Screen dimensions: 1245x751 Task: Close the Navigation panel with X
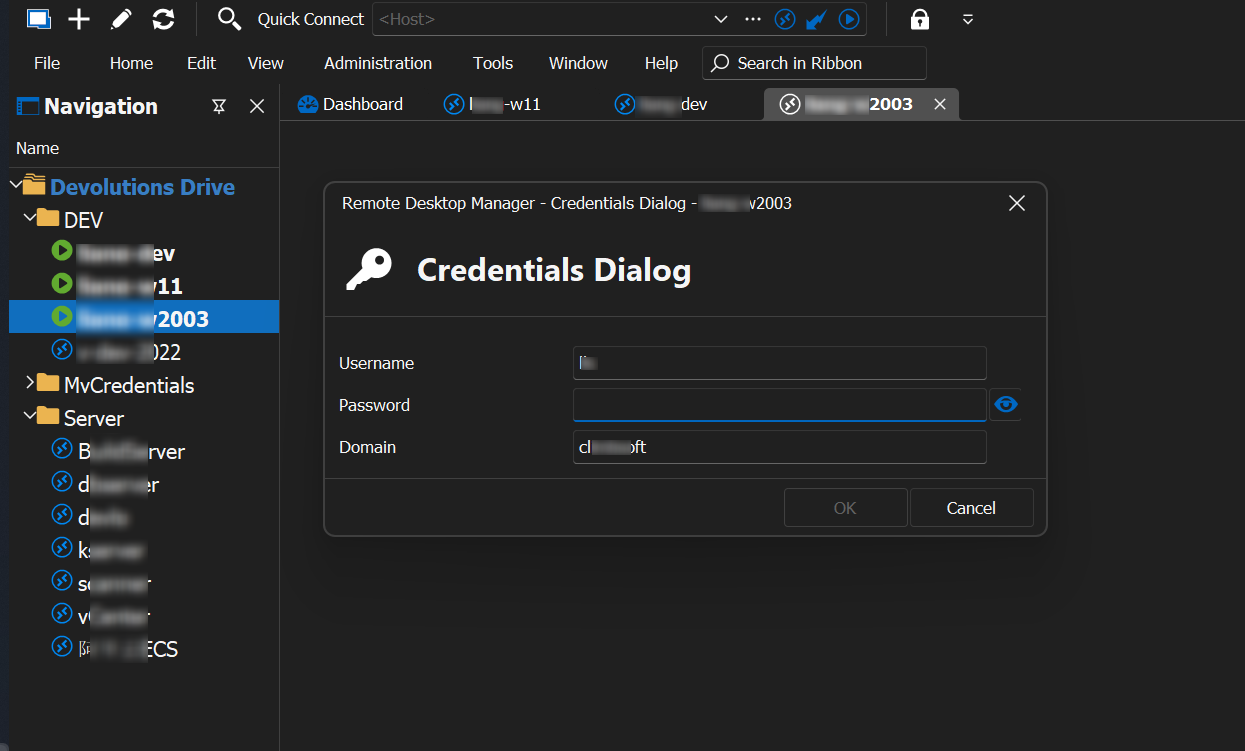coord(257,106)
